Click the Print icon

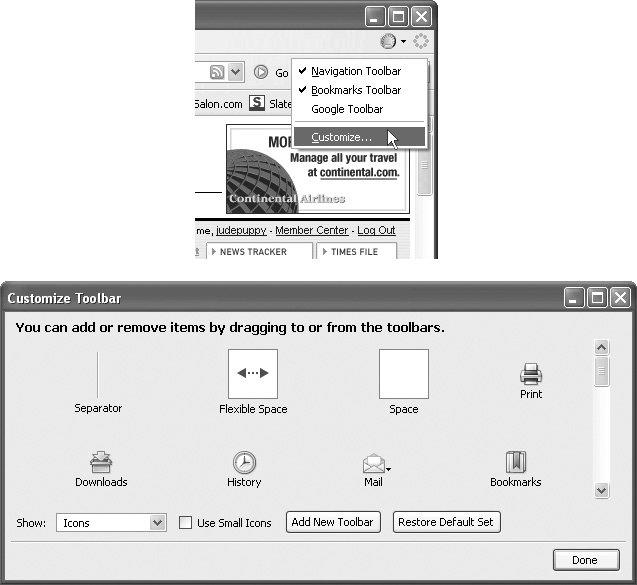531,374
